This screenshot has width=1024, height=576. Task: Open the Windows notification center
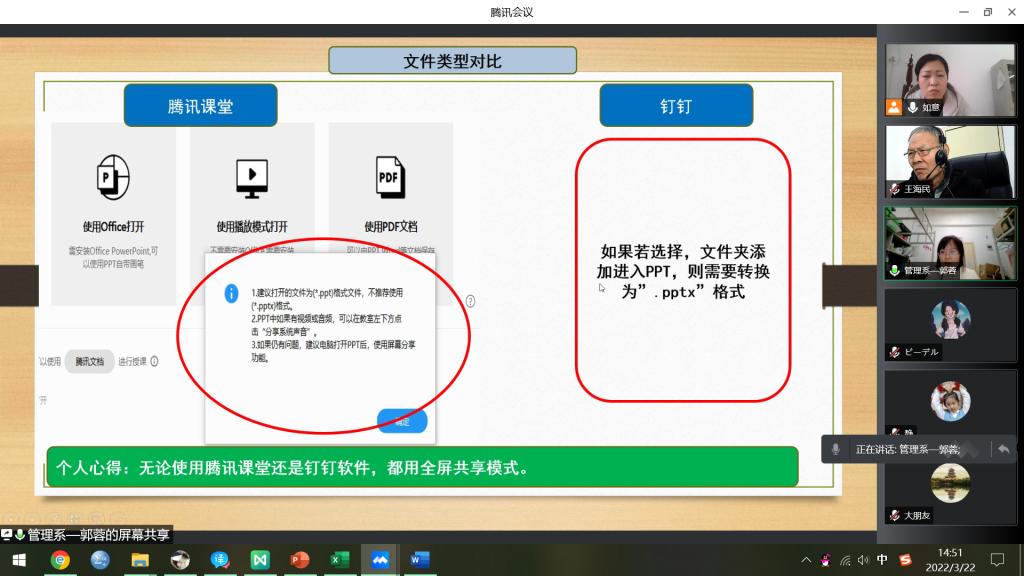coord(997,560)
